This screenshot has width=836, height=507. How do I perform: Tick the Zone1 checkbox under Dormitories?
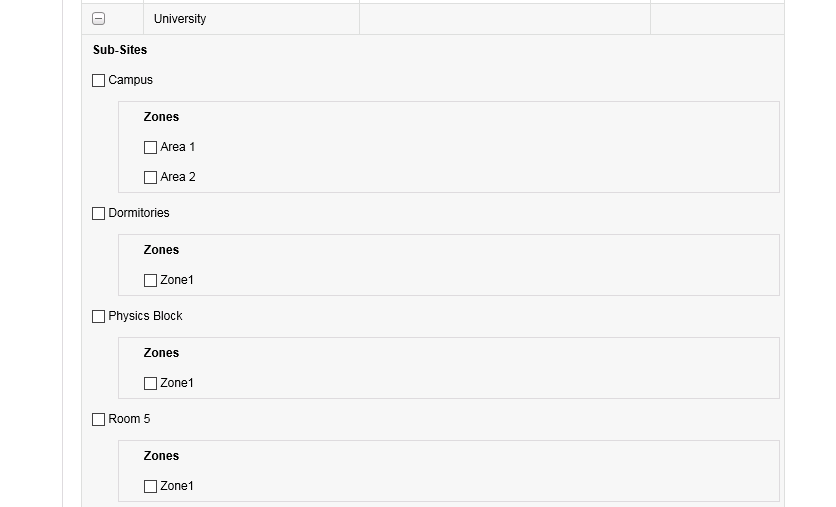click(x=150, y=281)
